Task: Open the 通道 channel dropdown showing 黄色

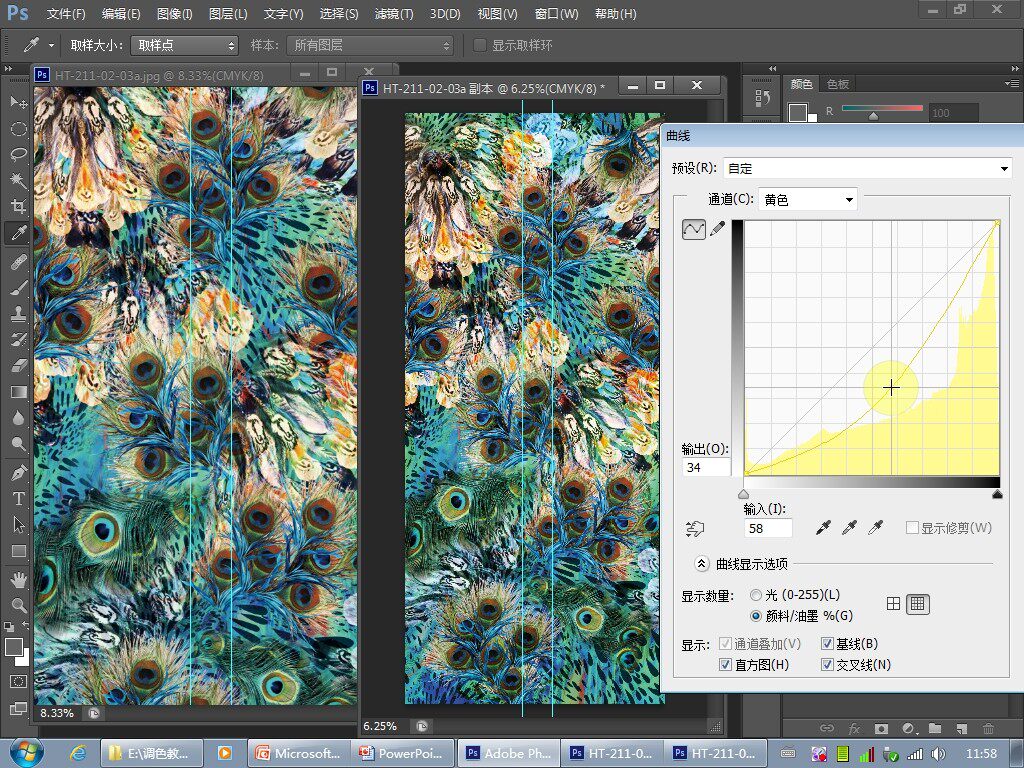Action: pos(808,199)
